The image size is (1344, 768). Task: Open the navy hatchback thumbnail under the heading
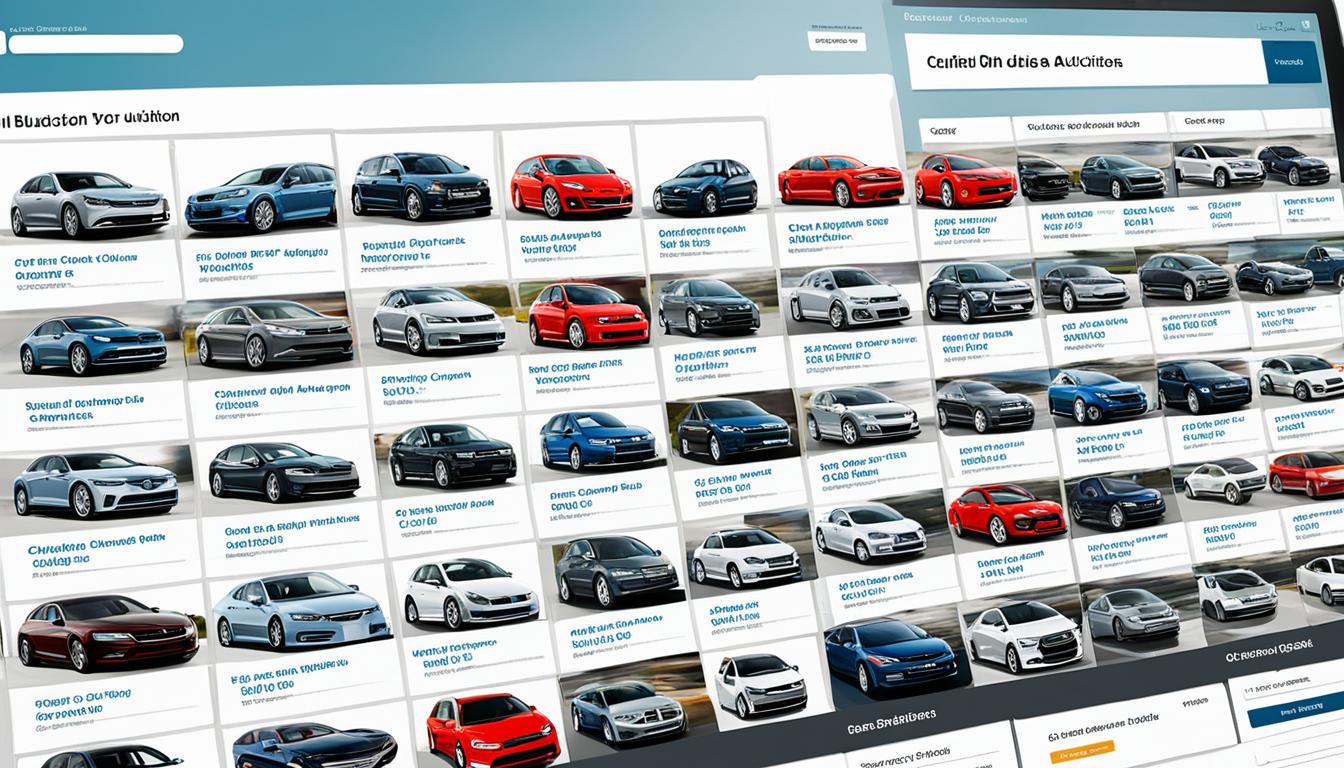[420, 183]
